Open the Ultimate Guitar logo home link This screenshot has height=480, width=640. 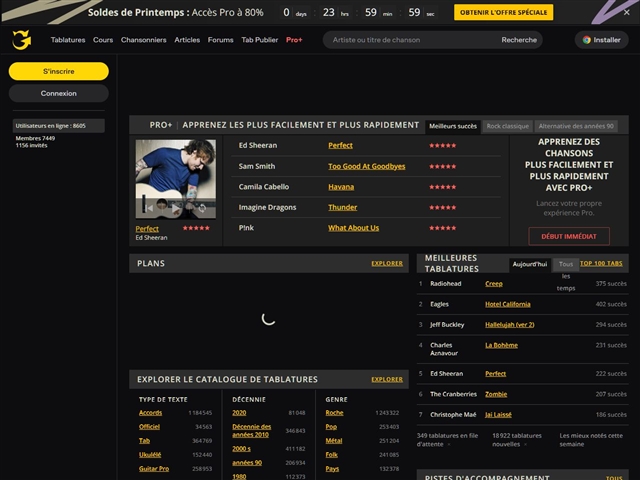pyautogui.click(x=22, y=40)
